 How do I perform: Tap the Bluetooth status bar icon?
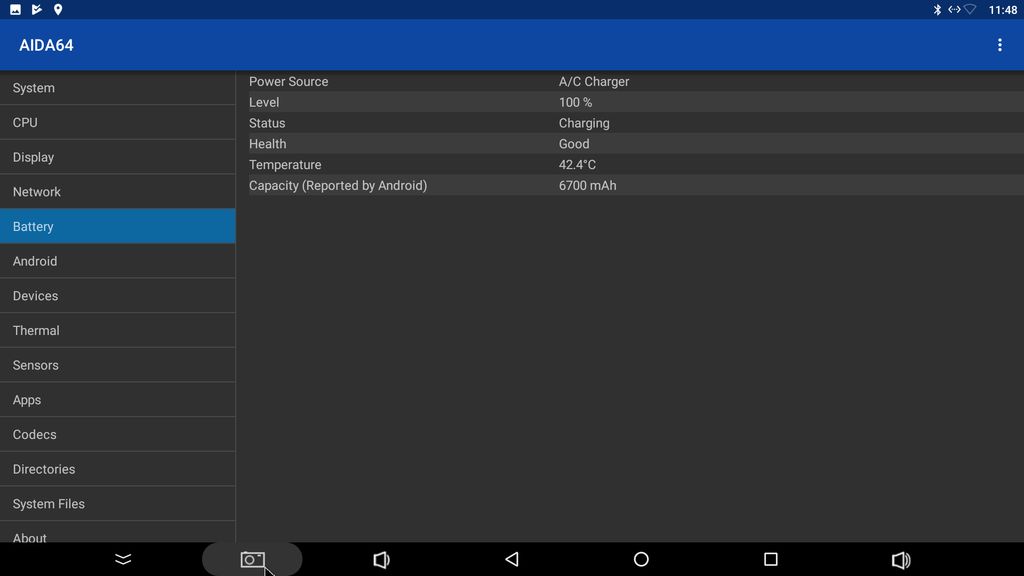(937, 10)
